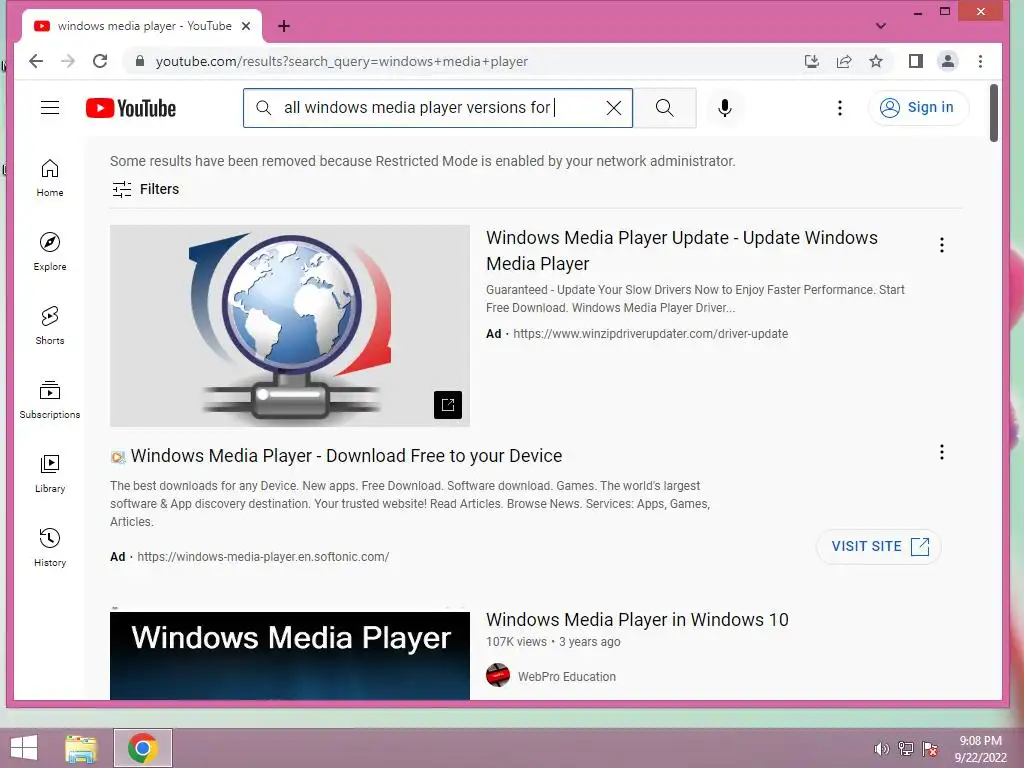Screen dimensions: 1024x768
Task: Open the Chrome profile avatar
Action: (x=948, y=61)
